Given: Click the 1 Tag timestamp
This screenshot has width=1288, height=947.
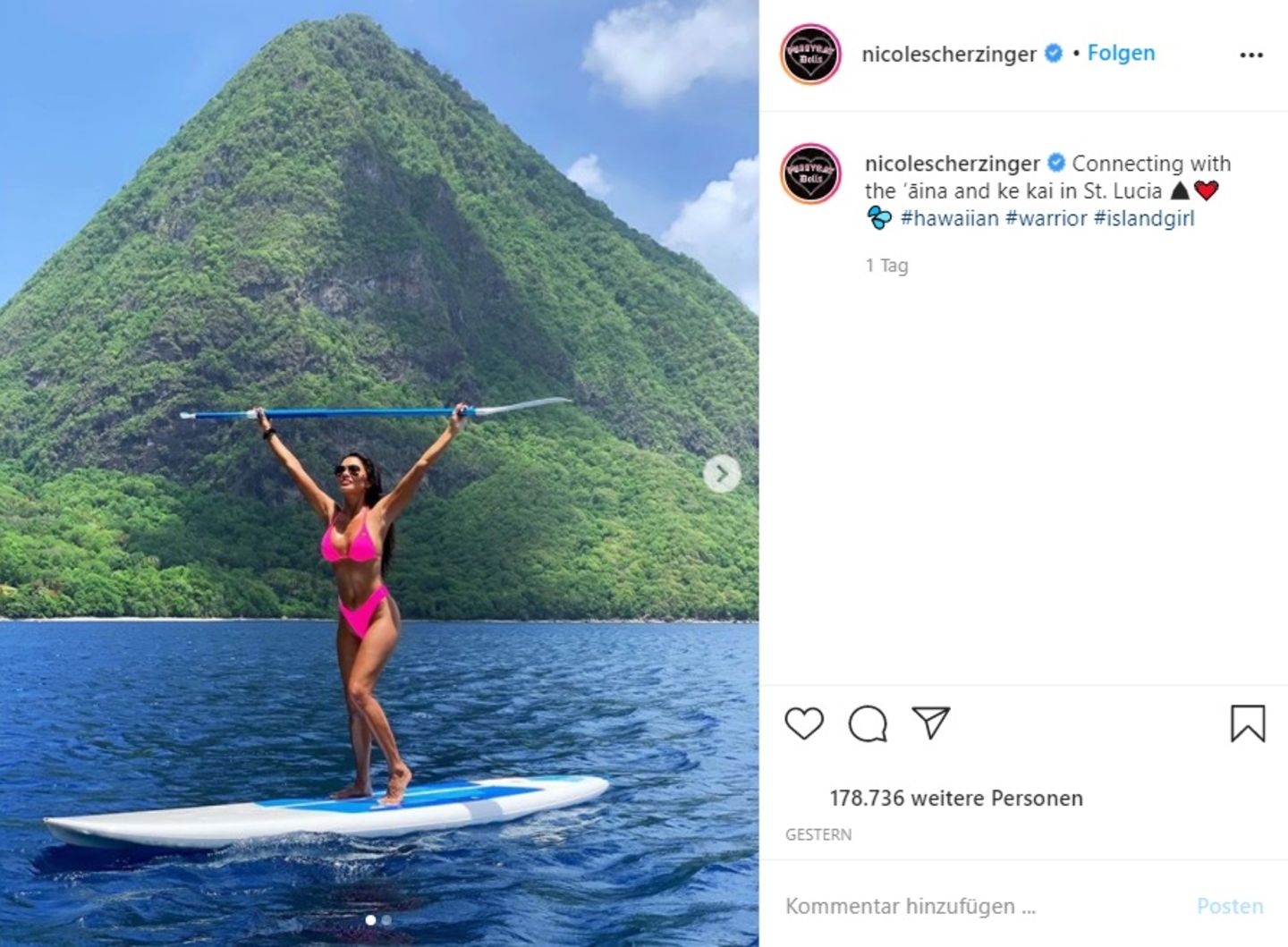Looking at the screenshot, I should point(886,266).
